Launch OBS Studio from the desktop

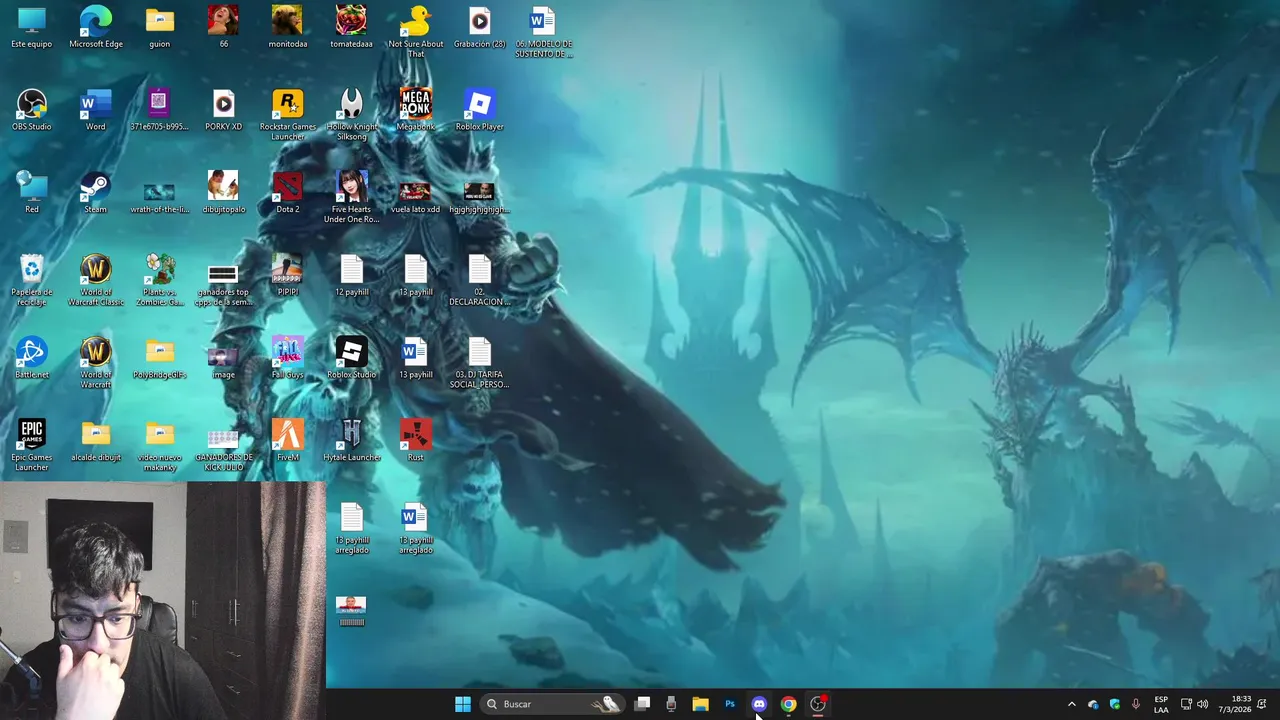(x=32, y=110)
